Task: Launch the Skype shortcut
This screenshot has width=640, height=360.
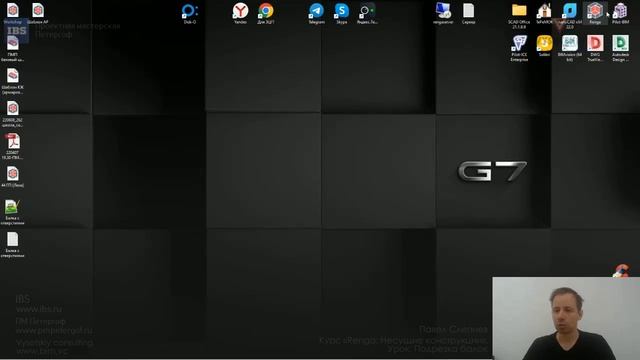Action: 342,11
